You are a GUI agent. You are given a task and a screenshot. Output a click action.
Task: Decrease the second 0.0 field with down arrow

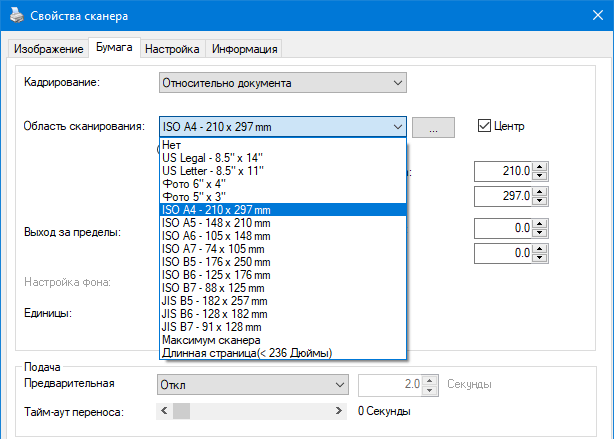[540, 258]
